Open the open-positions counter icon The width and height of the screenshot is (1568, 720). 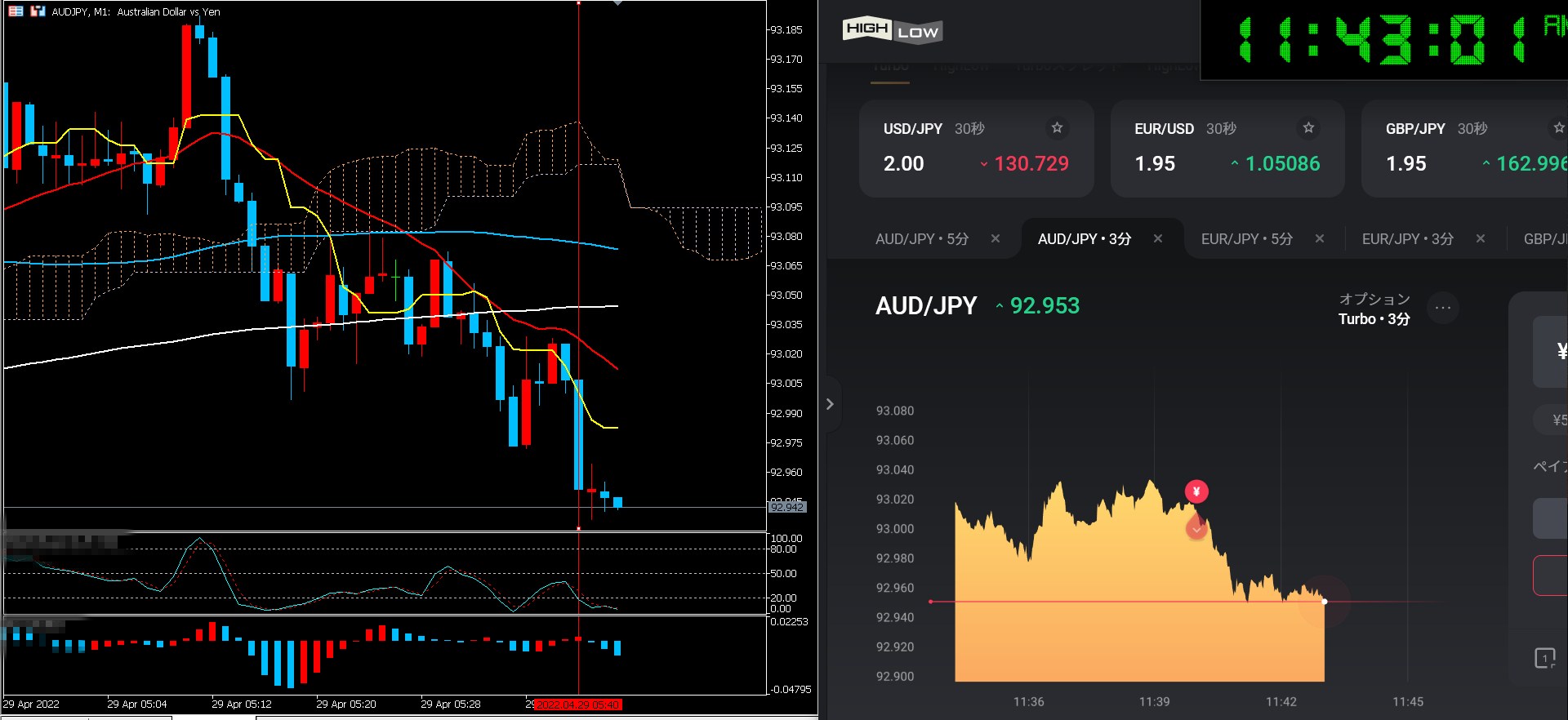pos(1545,658)
